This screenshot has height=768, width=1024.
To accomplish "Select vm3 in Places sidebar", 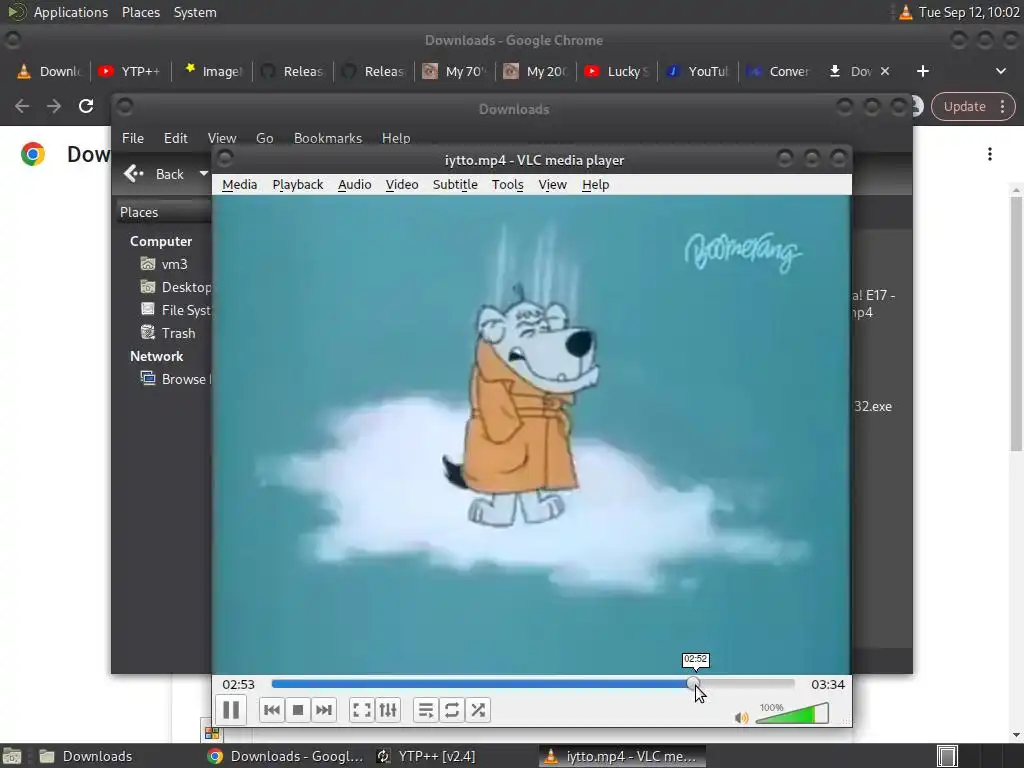I will 164,264.
